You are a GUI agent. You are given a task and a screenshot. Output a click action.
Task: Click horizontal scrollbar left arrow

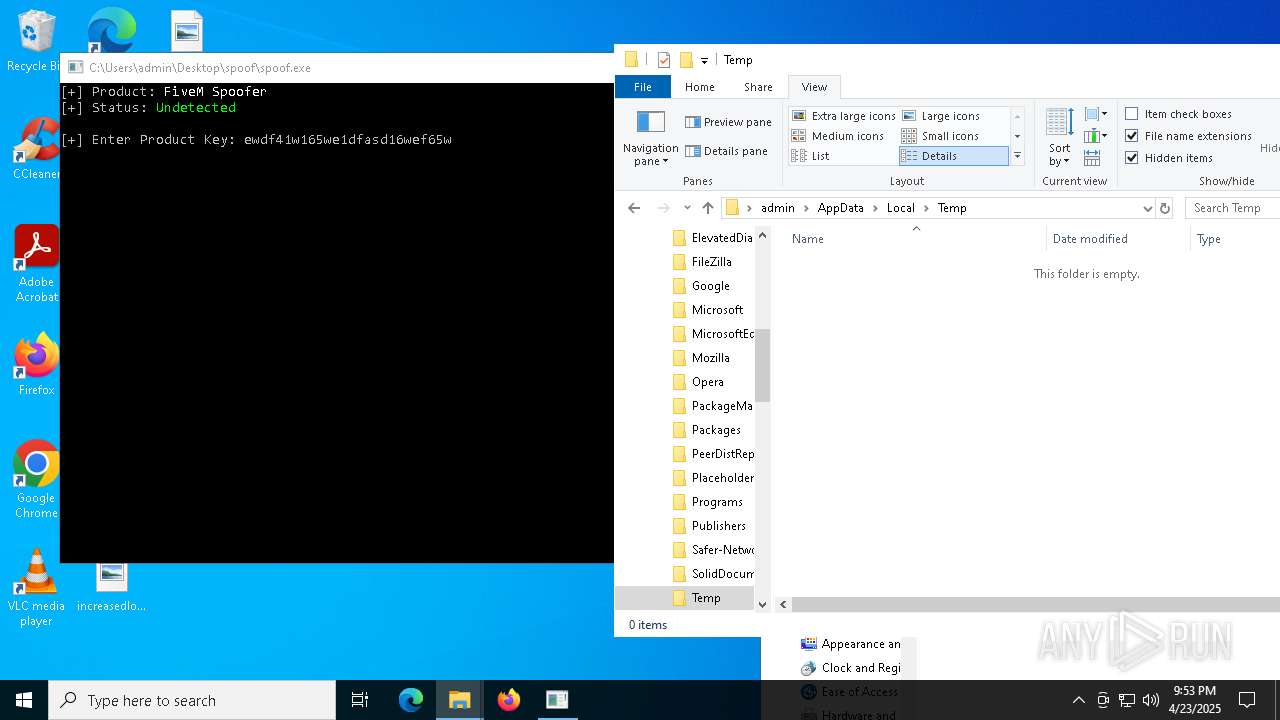point(783,605)
